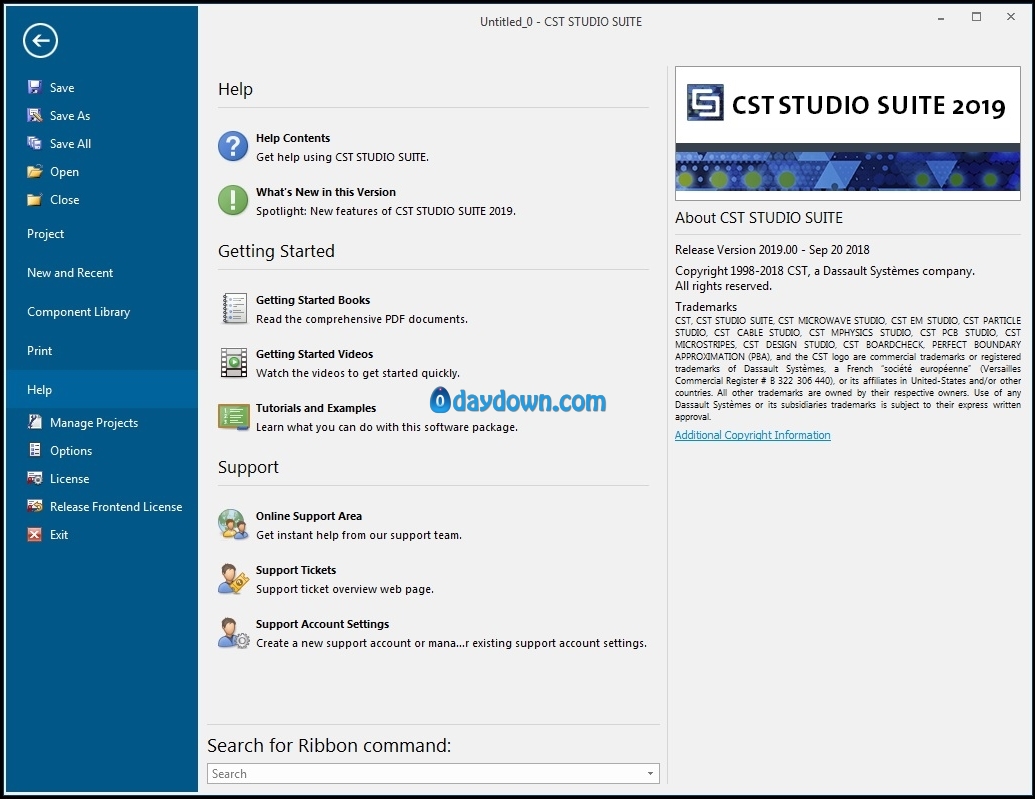1035x799 pixels.
Task: Click the Save As icon
Action: click(34, 116)
